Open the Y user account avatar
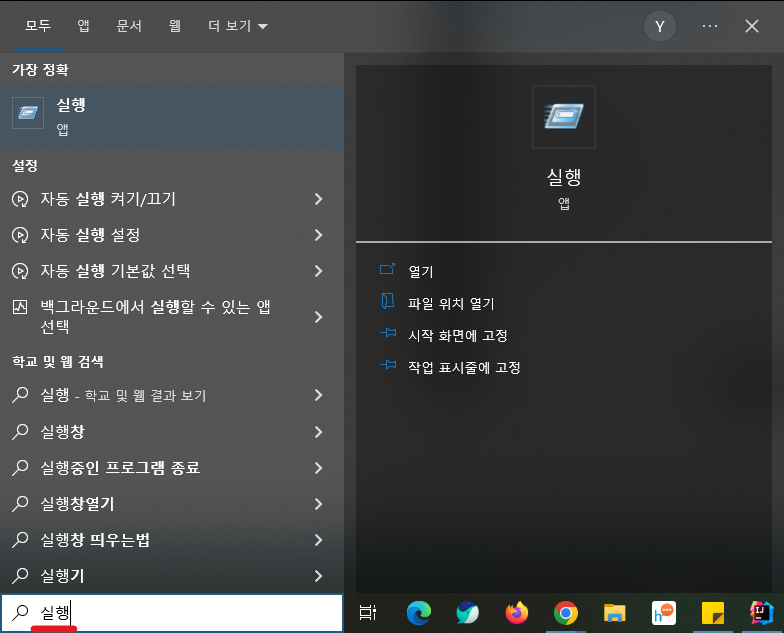Screen dimensions: 784x633 [660, 26]
